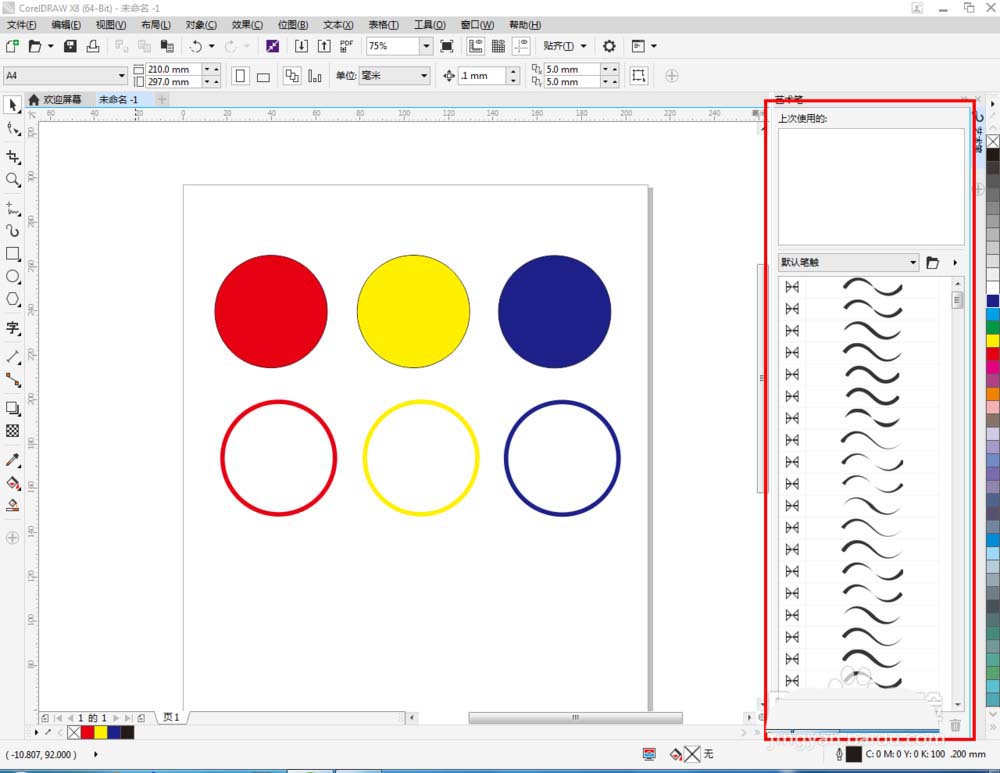Click the blue swatch in document palette
1000x773 pixels.
(x=114, y=732)
